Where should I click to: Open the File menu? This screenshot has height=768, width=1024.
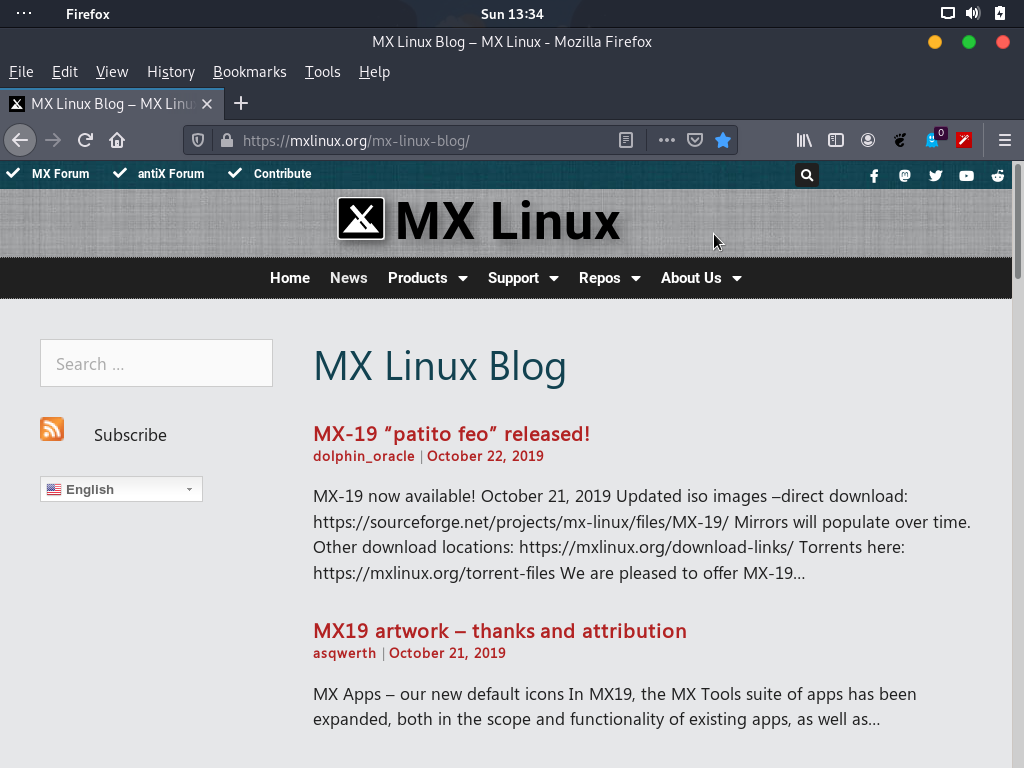coord(21,72)
